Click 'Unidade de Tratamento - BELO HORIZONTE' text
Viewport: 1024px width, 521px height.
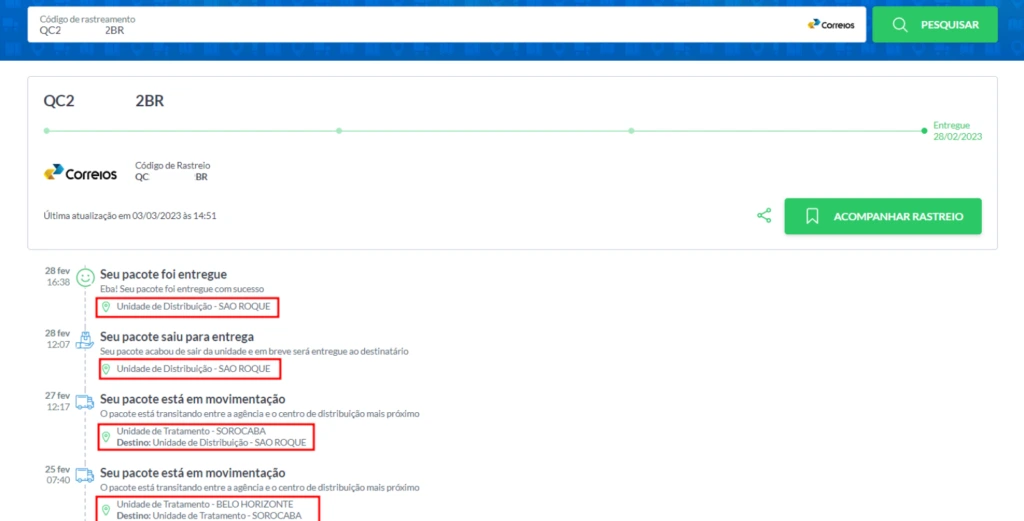coord(205,504)
